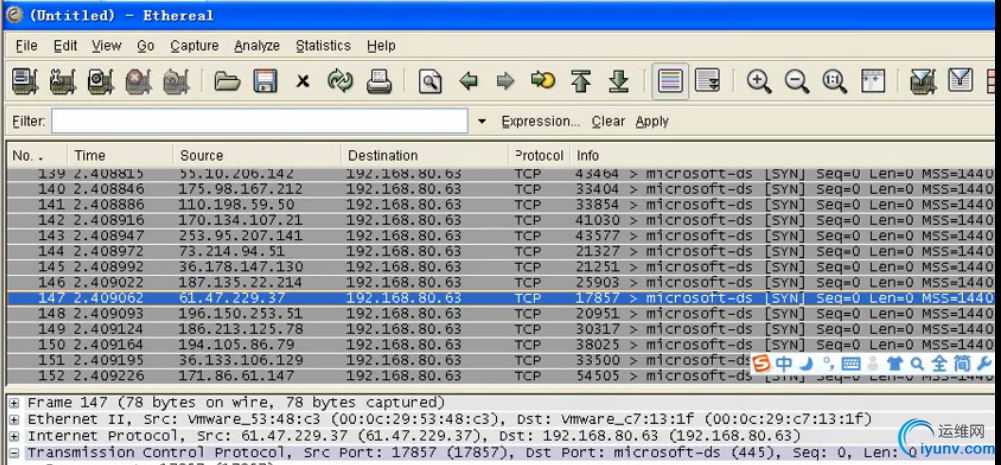Restart the running capture icon
This screenshot has height=465, width=1001.
(x=176, y=81)
